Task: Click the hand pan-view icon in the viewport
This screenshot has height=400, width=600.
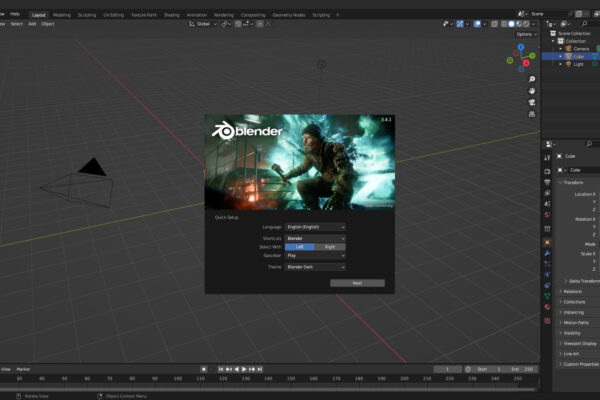Action: tap(532, 91)
